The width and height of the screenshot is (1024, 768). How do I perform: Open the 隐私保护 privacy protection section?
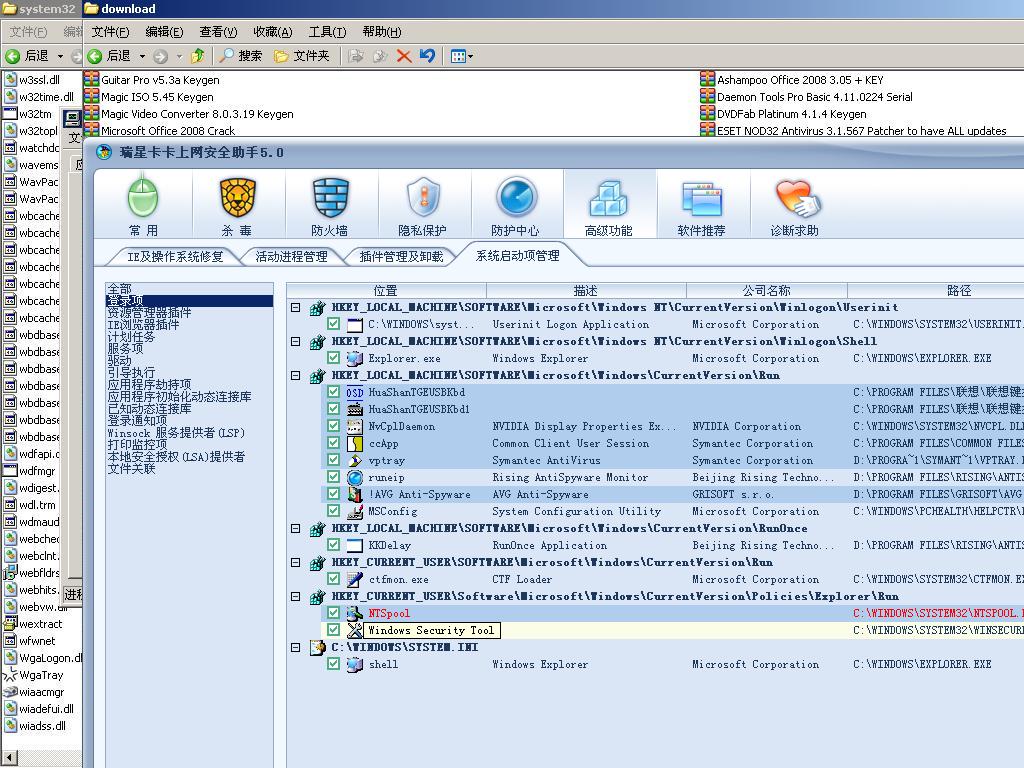click(x=423, y=205)
